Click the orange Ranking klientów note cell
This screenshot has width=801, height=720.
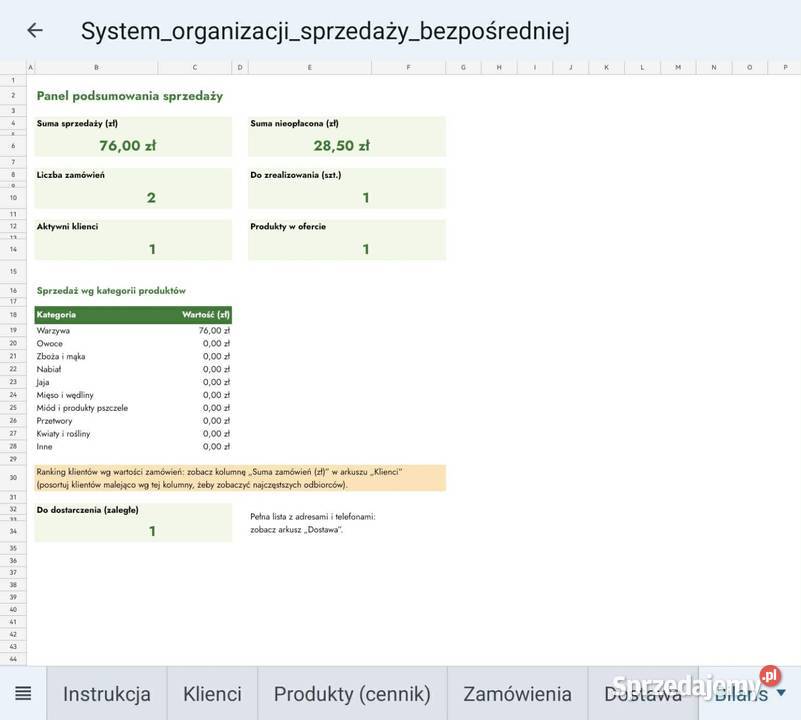[240, 478]
